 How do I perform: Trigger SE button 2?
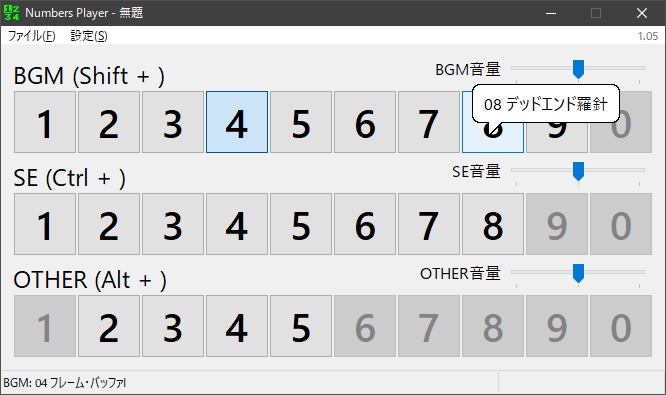(x=109, y=224)
